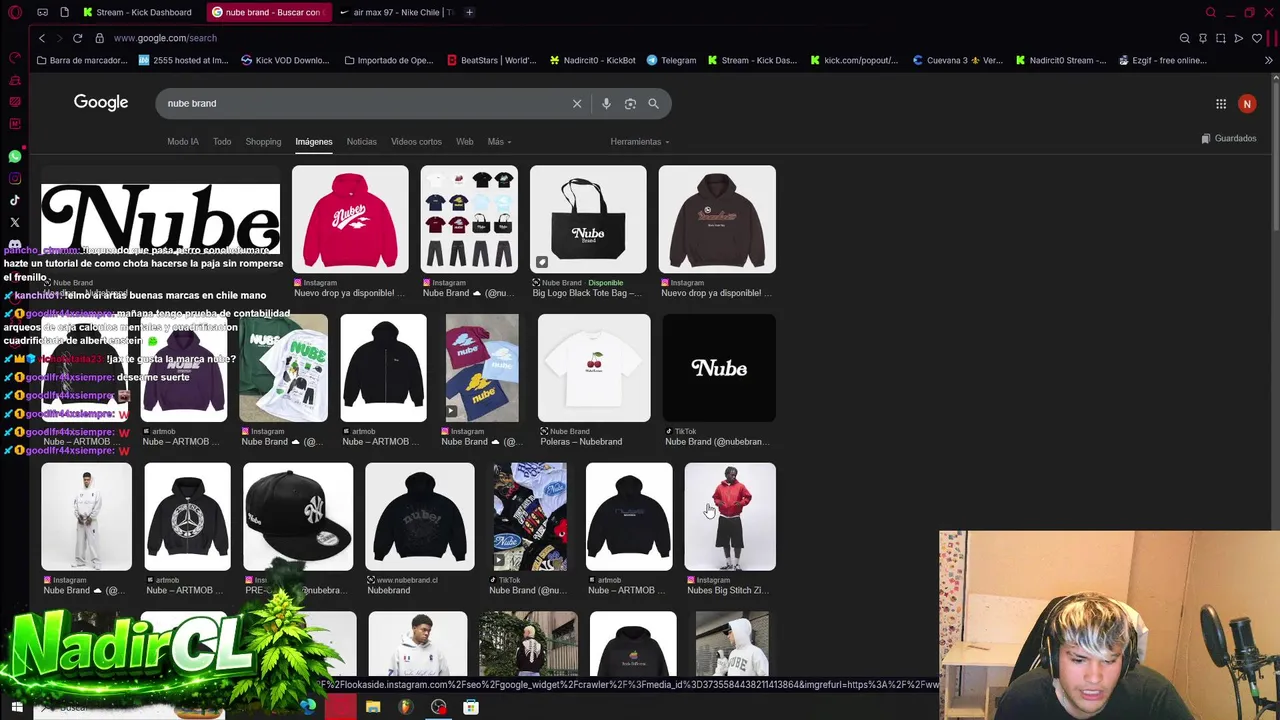Open the TikTok Nube logo image

coord(719,368)
